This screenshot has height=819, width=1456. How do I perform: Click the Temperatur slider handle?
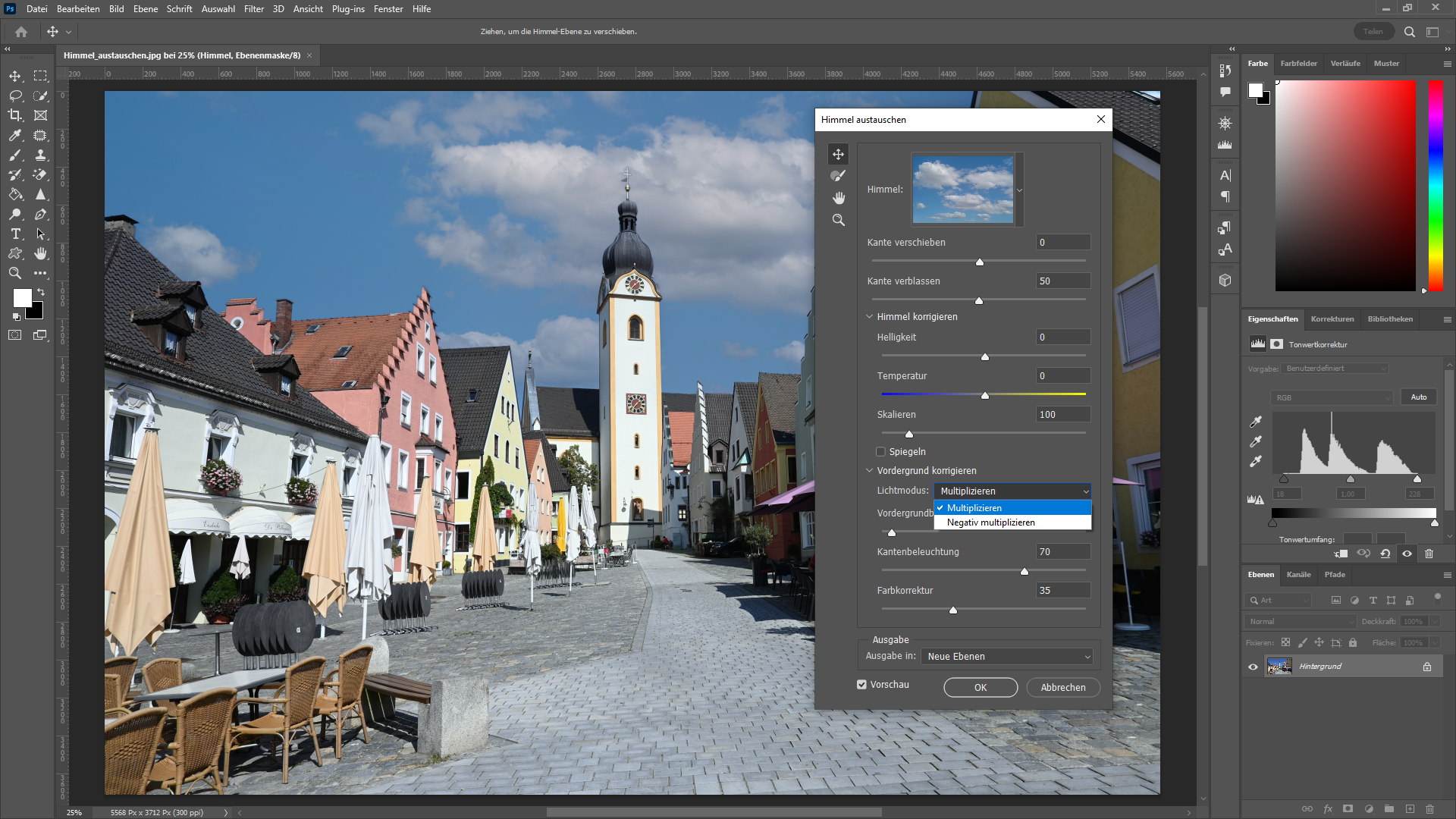[984, 395]
